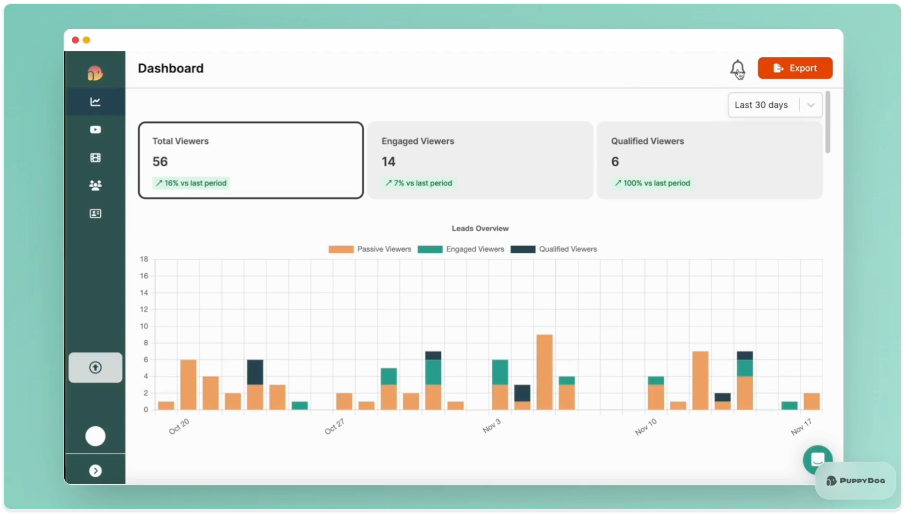The width and height of the screenshot is (907, 515).
Task: Open the people group icon in sidebar
Action: pos(95,185)
